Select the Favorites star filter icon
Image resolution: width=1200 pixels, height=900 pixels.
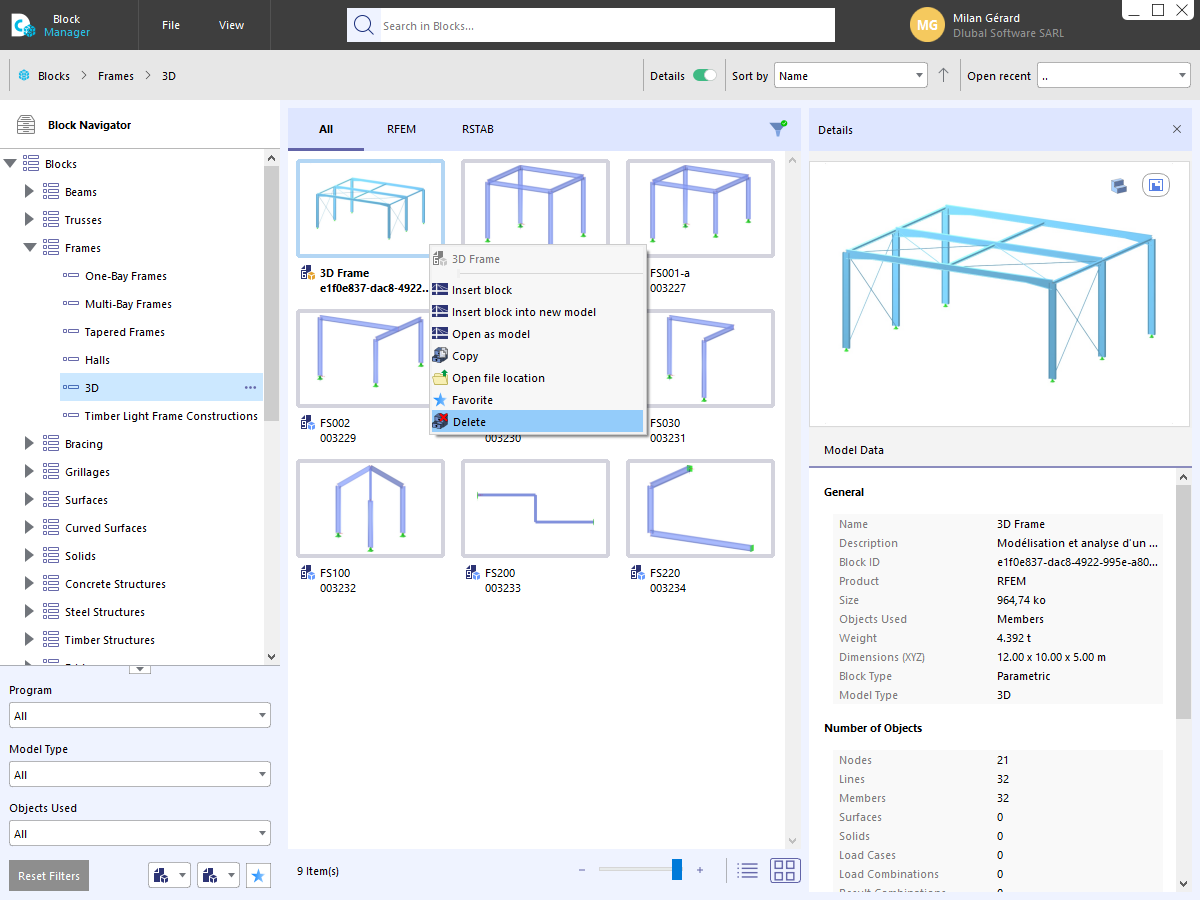pyautogui.click(x=258, y=874)
